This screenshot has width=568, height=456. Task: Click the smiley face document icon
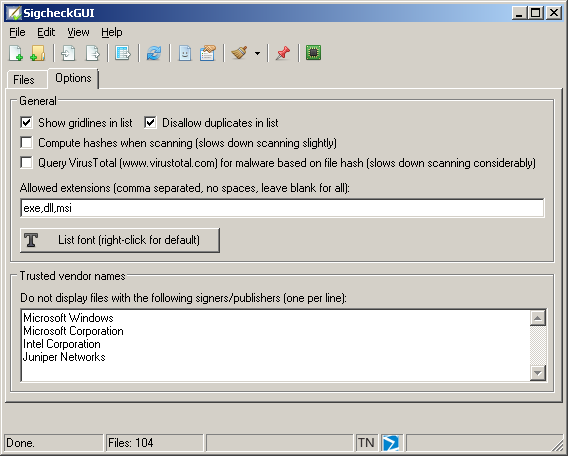pos(185,53)
